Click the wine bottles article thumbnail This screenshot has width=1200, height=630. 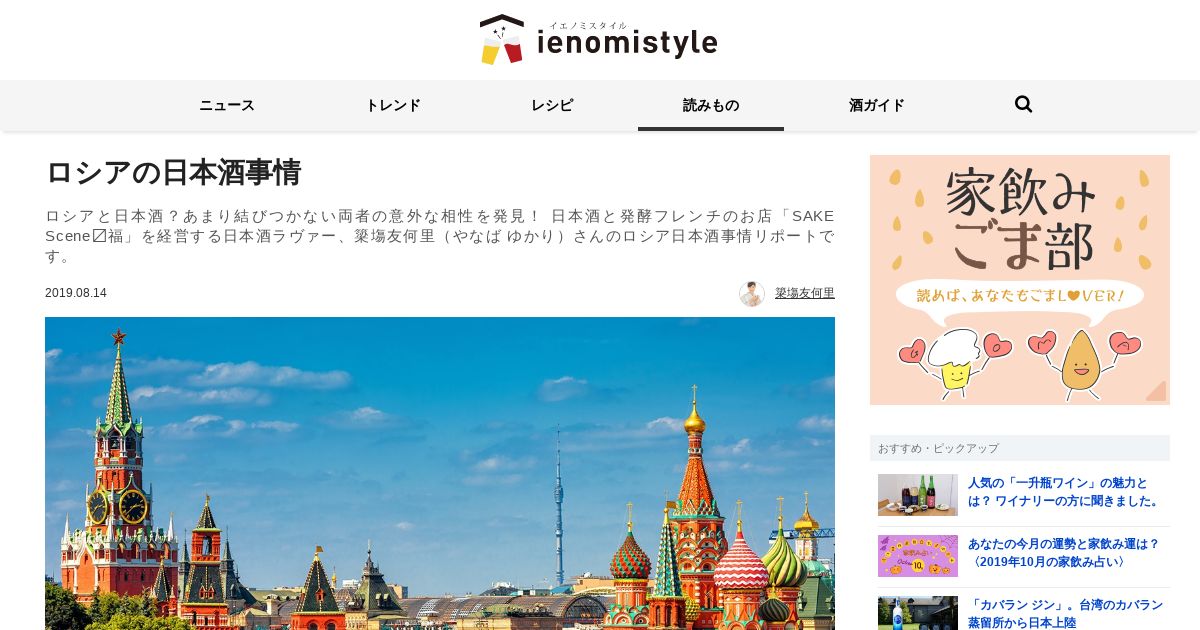(918, 495)
